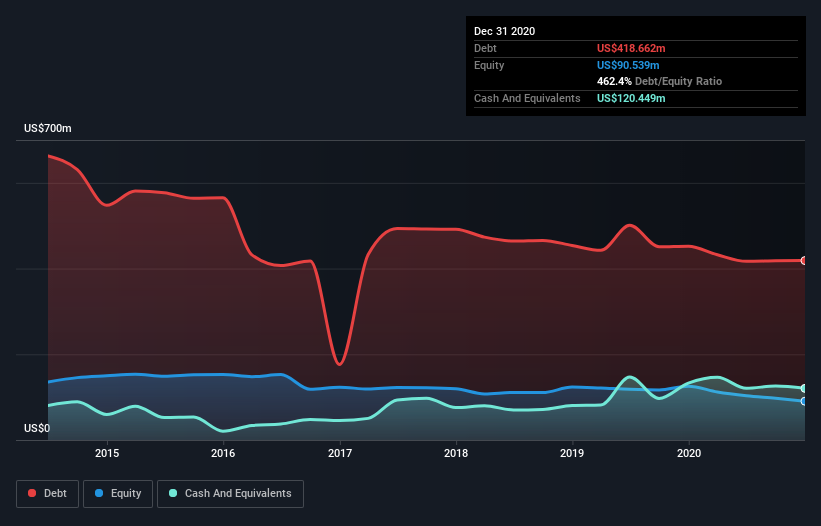Click the teal Cash legend dot
Image resolution: width=821 pixels, height=526 pixels.
point(173,493)
